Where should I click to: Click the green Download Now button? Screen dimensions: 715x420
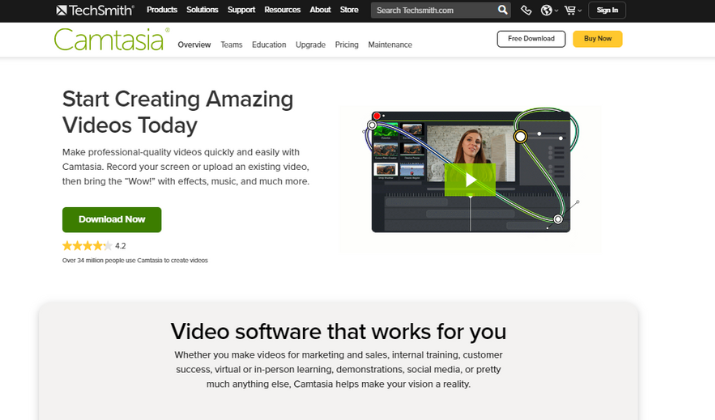112,219
